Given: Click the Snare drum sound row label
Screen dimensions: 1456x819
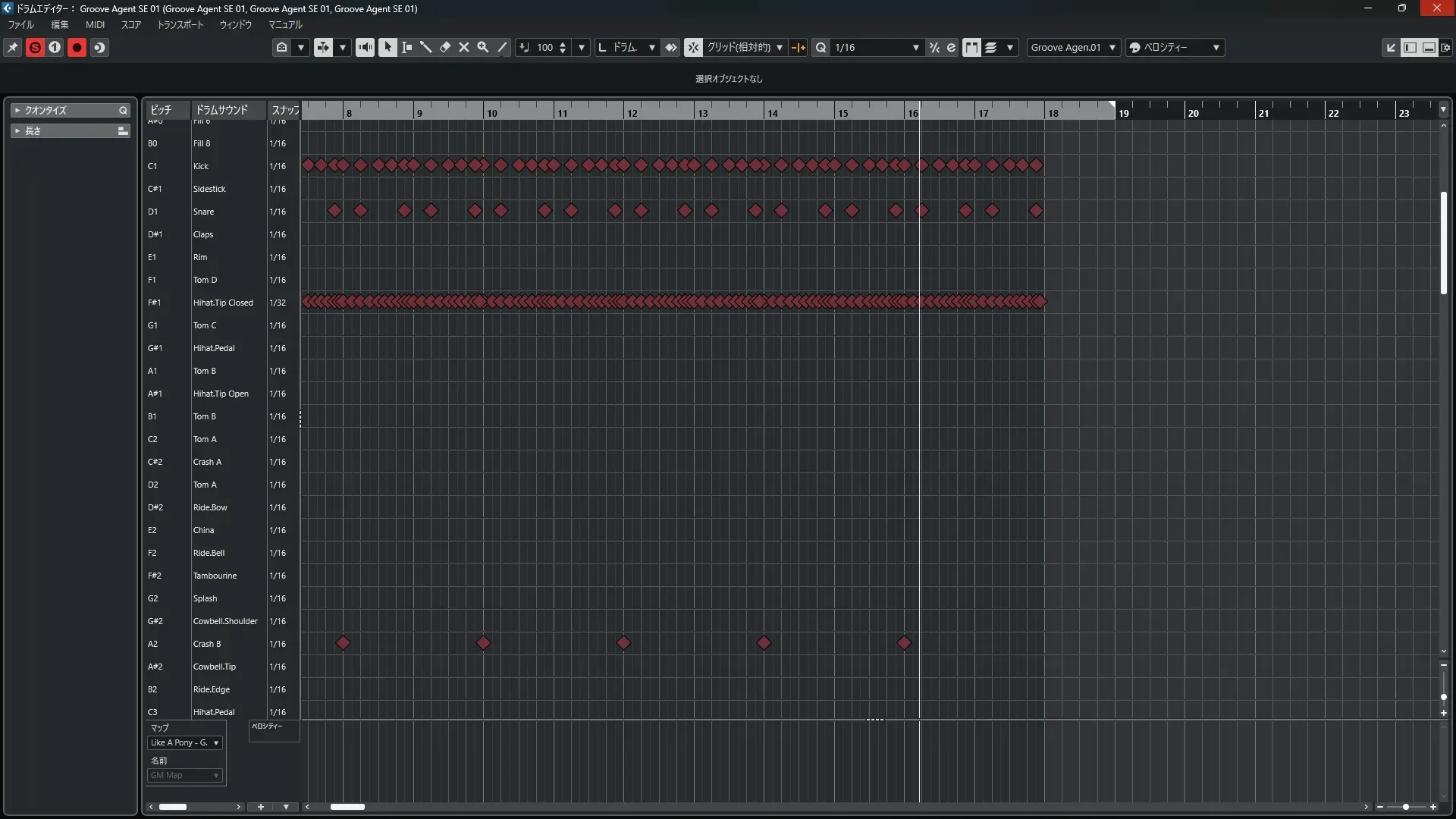Looking at the screenshot, I should [x=203, y=212].
